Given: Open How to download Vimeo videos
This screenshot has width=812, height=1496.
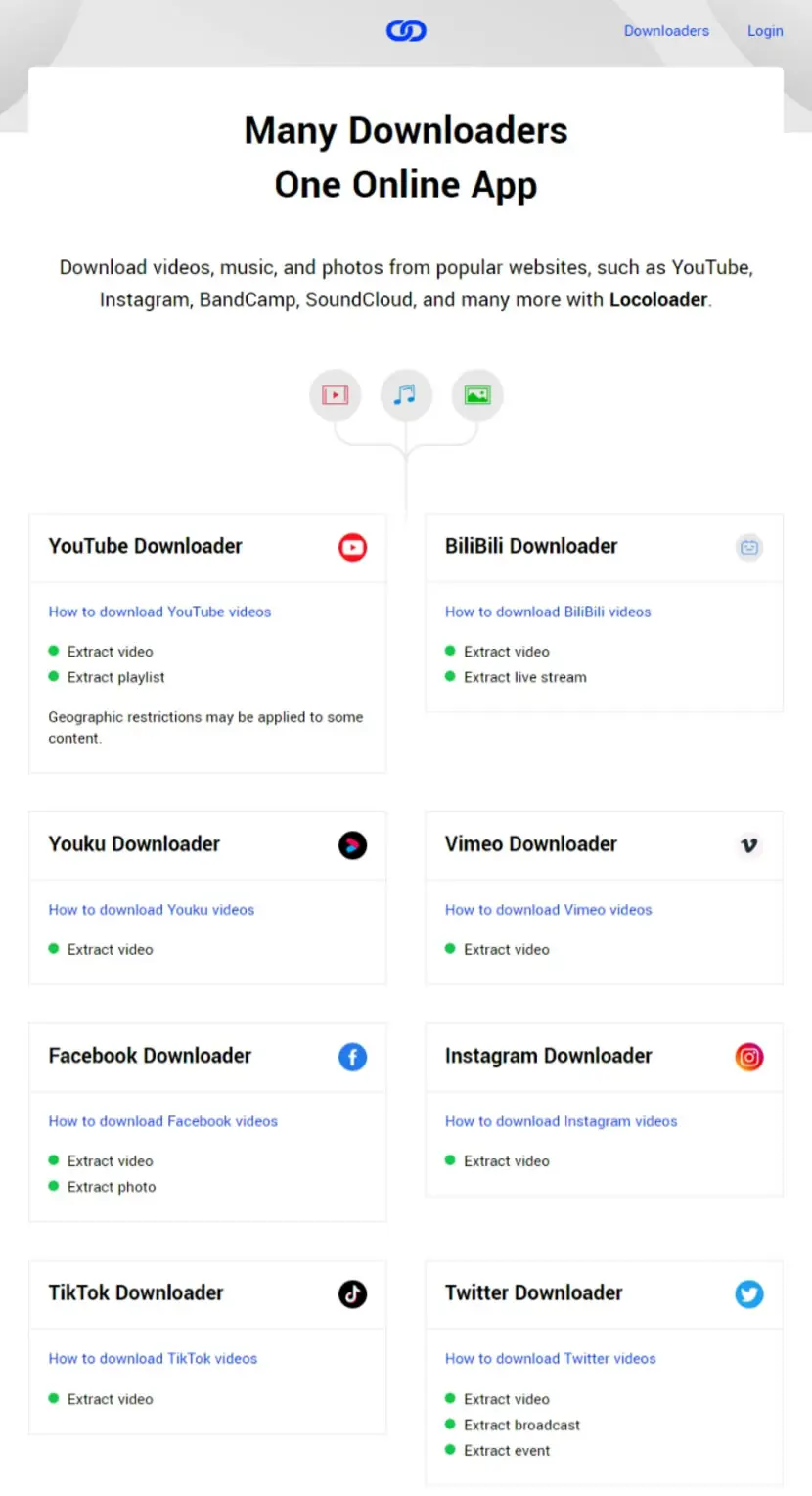Looking at the screenshot, I should (549, 910).
